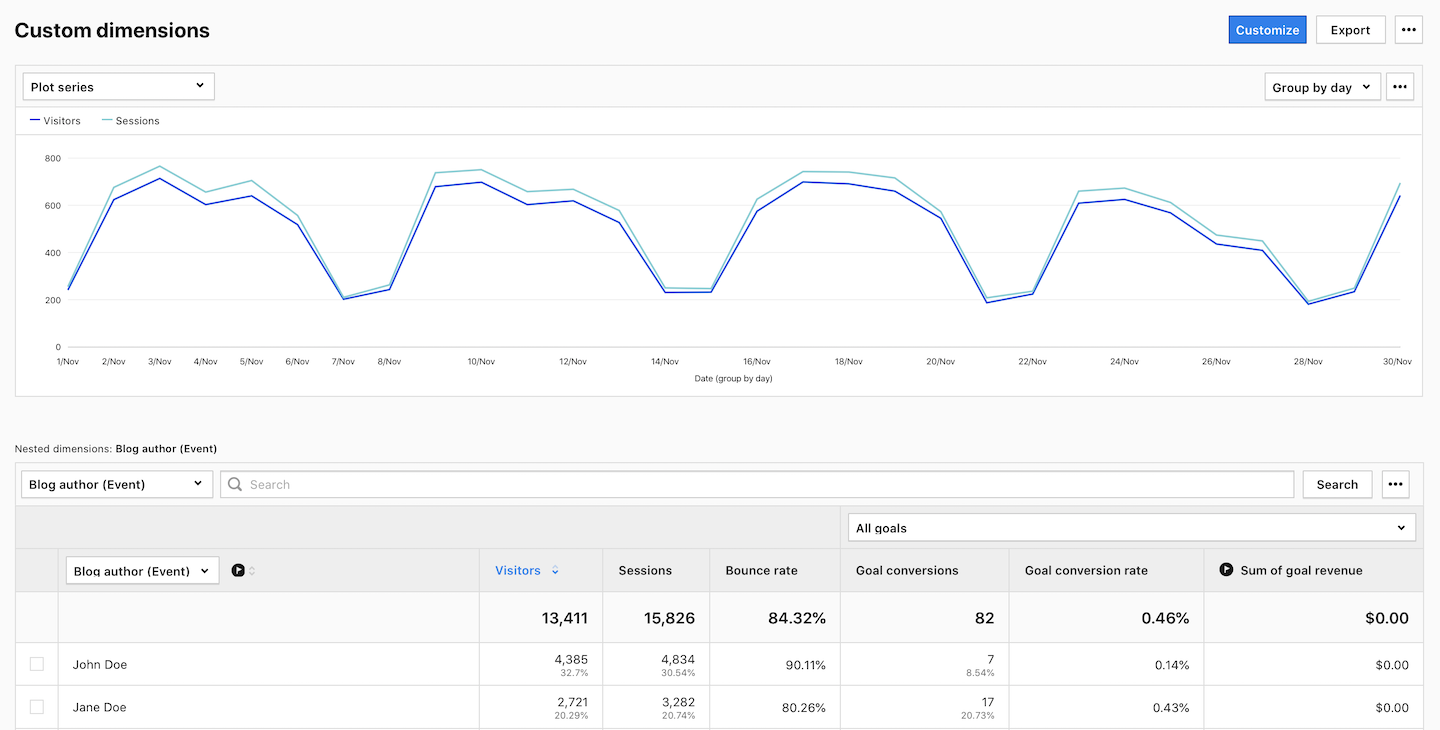1440x730 pixels.
Task: Click the table Search input field
Action: pos(757,484)
